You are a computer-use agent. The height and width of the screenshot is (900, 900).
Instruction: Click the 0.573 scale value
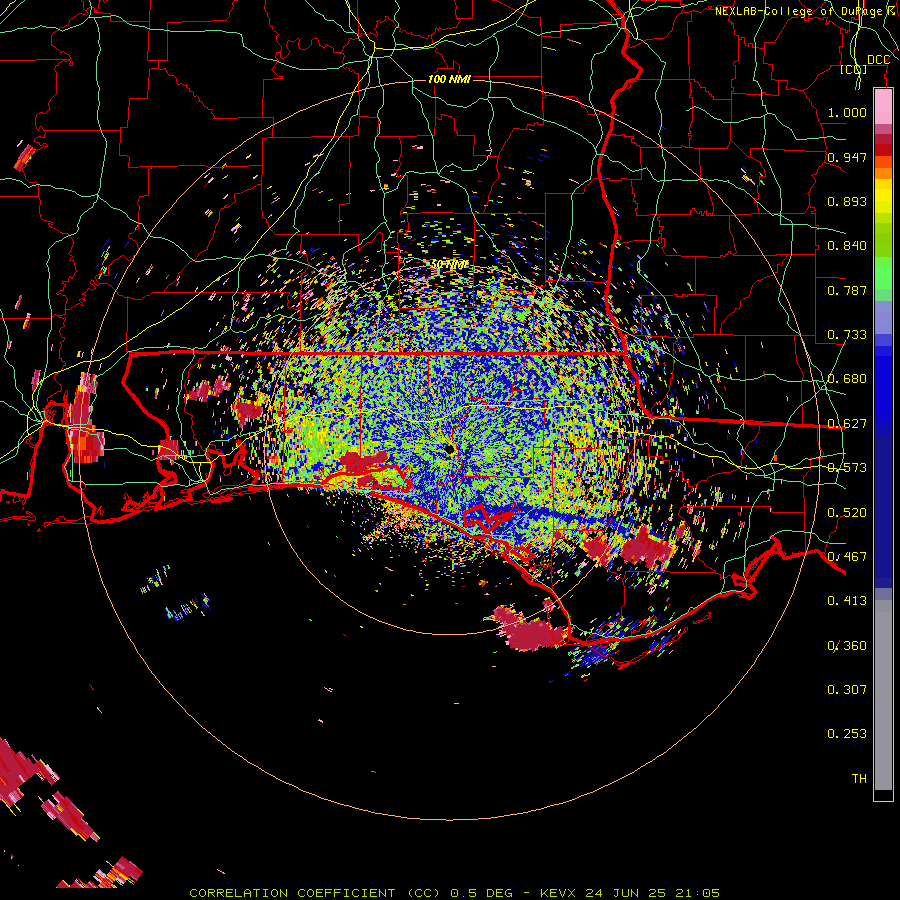click(x=847, y=468)
